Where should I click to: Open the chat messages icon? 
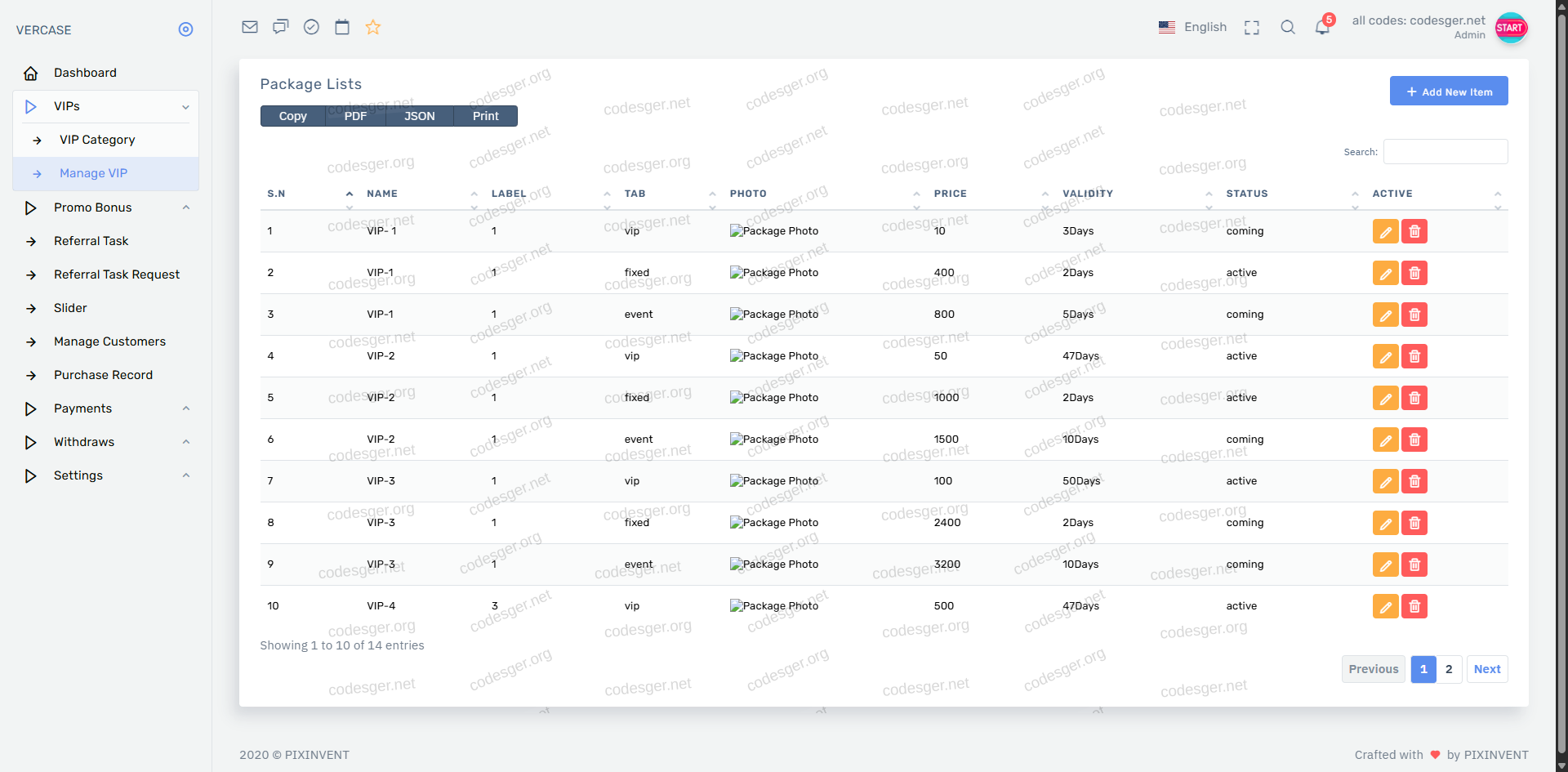tap(281, 27)
